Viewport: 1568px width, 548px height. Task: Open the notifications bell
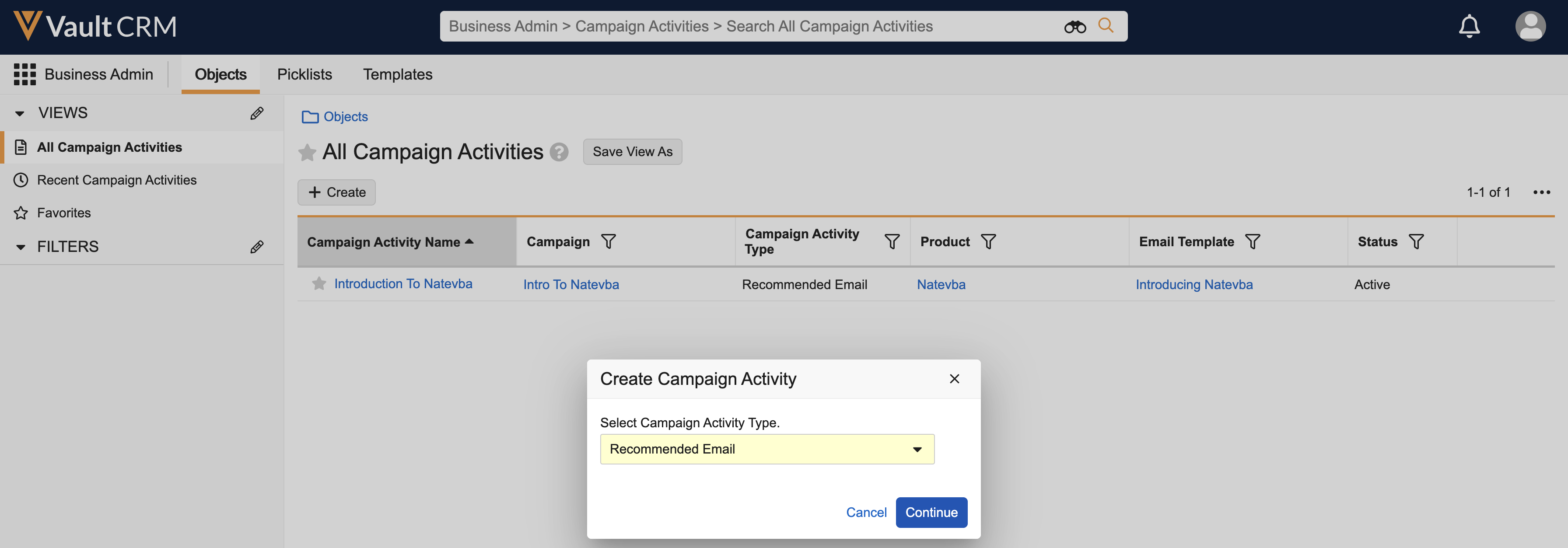click(x=1469, y=26)
